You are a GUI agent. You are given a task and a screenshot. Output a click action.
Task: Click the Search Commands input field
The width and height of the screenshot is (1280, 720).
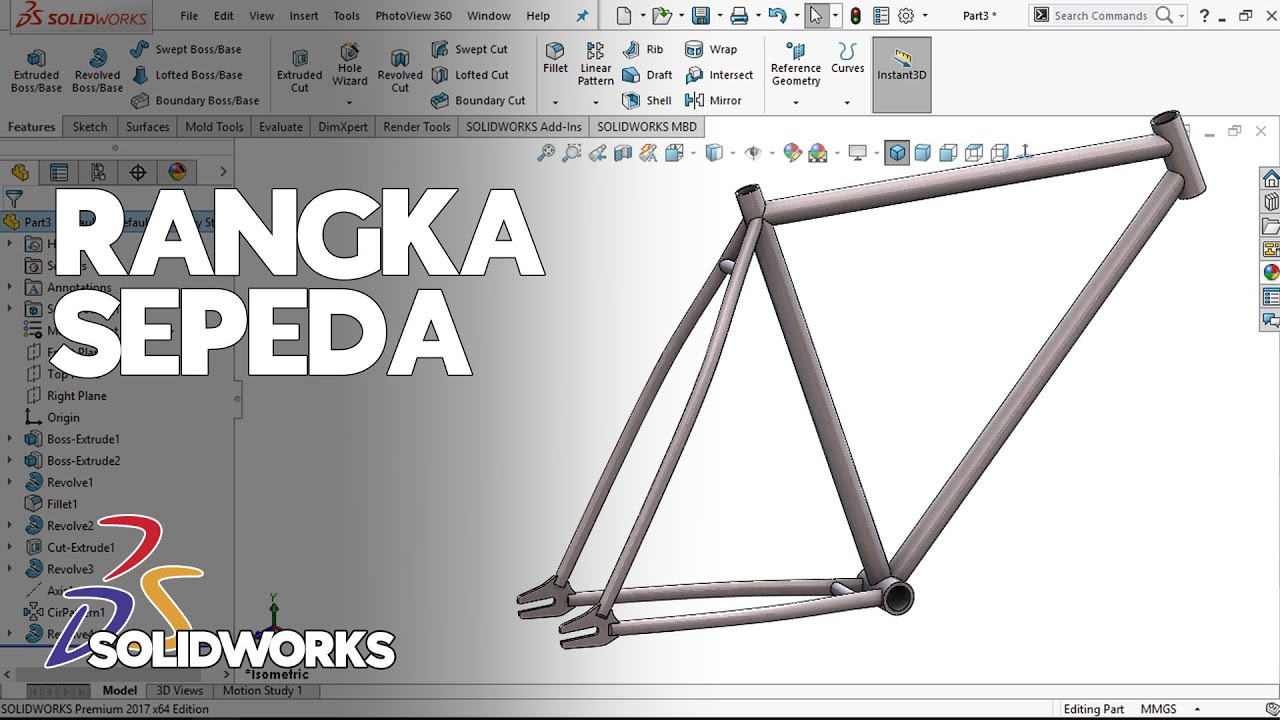point(1104,16)
